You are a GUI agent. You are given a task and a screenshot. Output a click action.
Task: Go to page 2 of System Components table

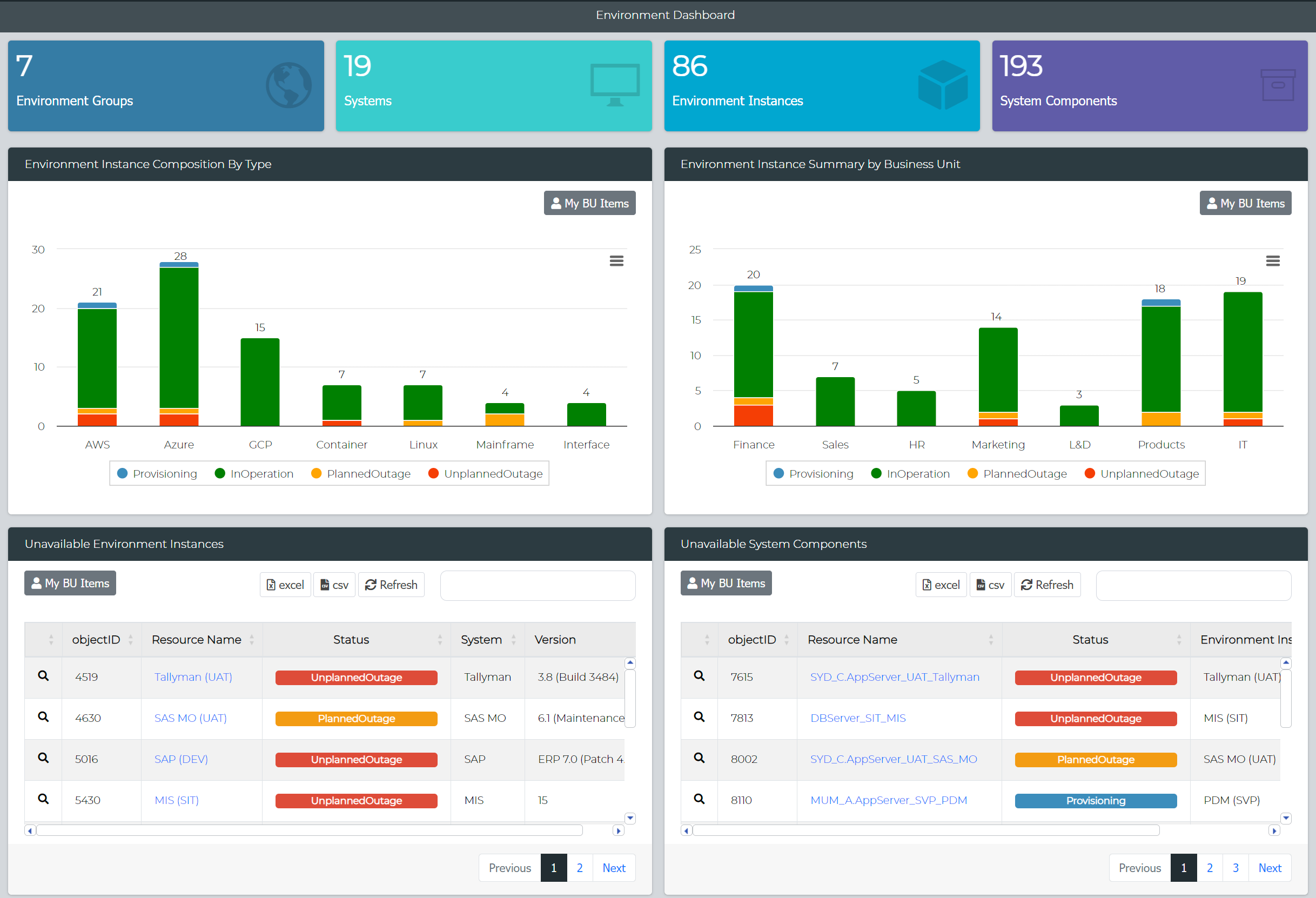[x=1210, y=868]
